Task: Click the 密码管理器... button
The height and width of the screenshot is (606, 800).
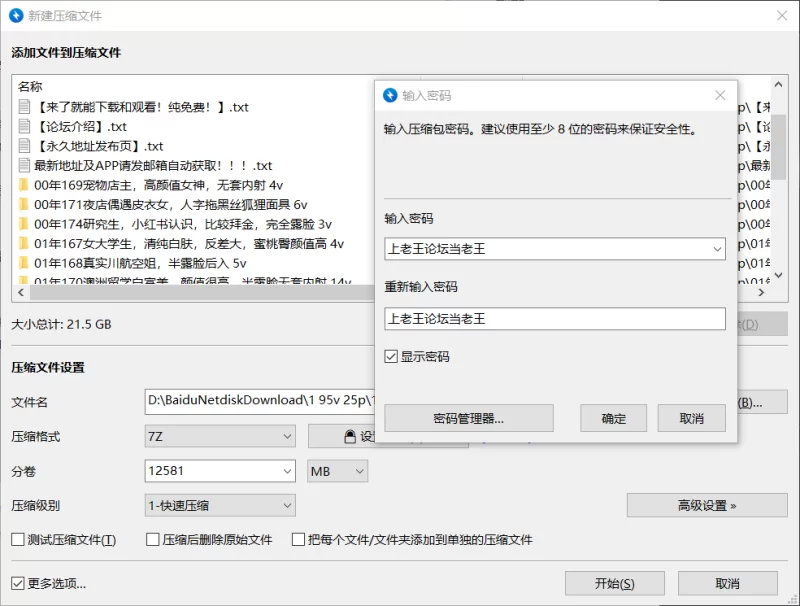Action: point(469,418)
